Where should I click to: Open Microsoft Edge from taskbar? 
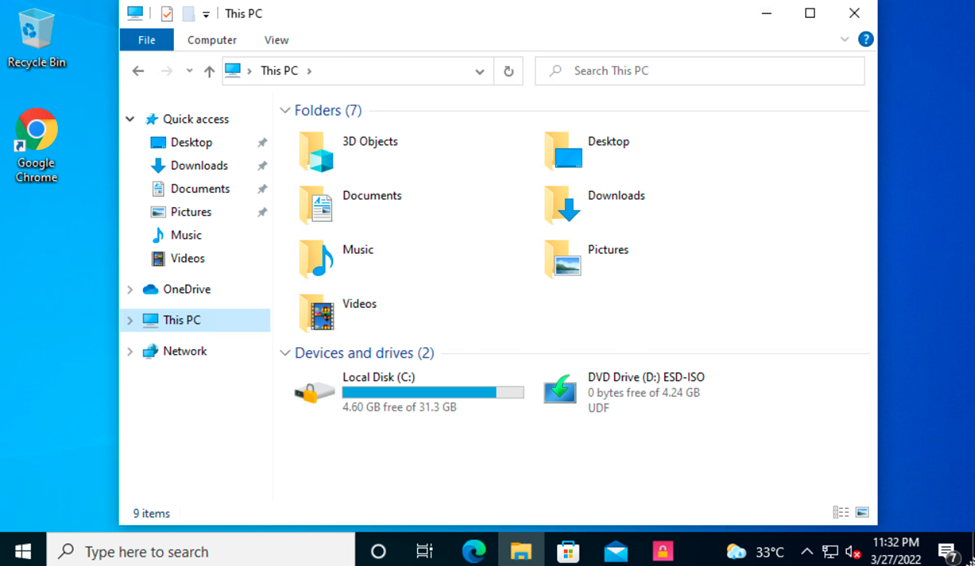(x=474, y=551)
